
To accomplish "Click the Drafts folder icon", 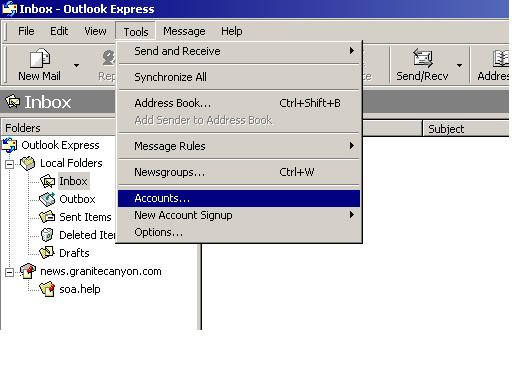I will (47, 253).
